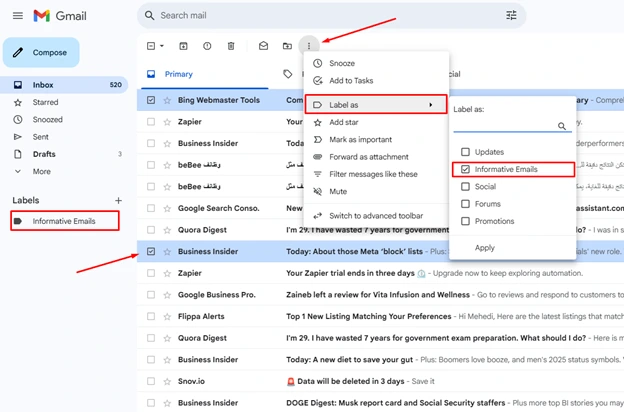This screenshot has width=624, height=412.
Task: Choose Forward as attachment
Action: 376,157
